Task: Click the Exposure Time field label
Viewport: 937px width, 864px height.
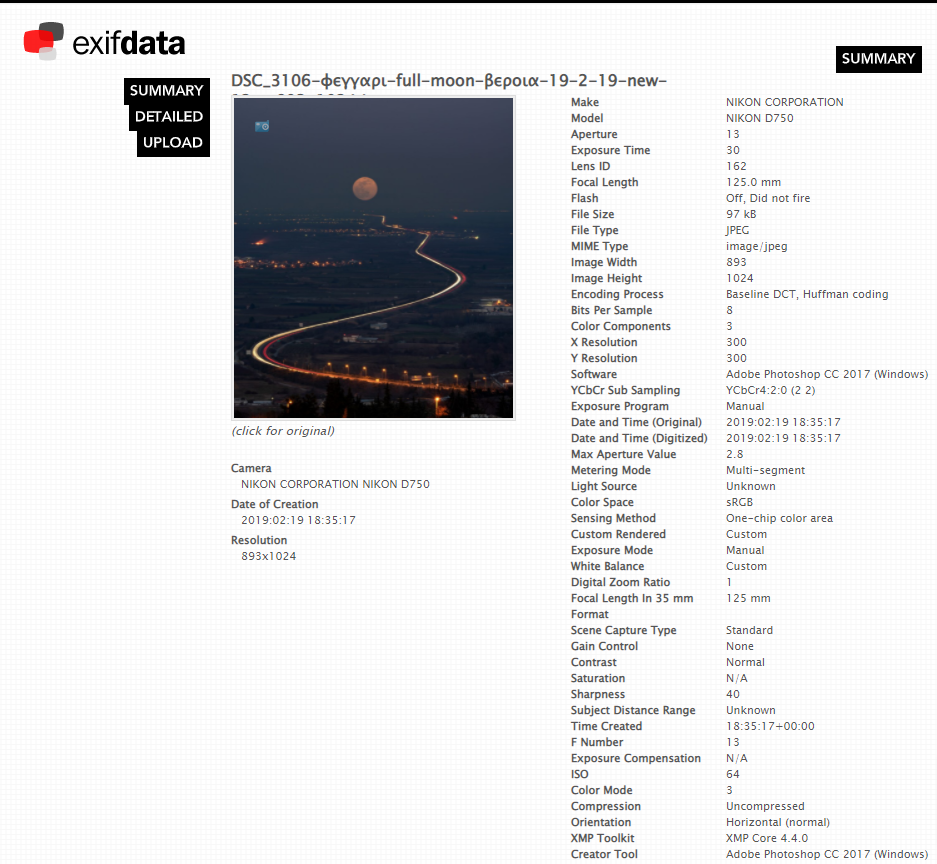Action: 610,150
